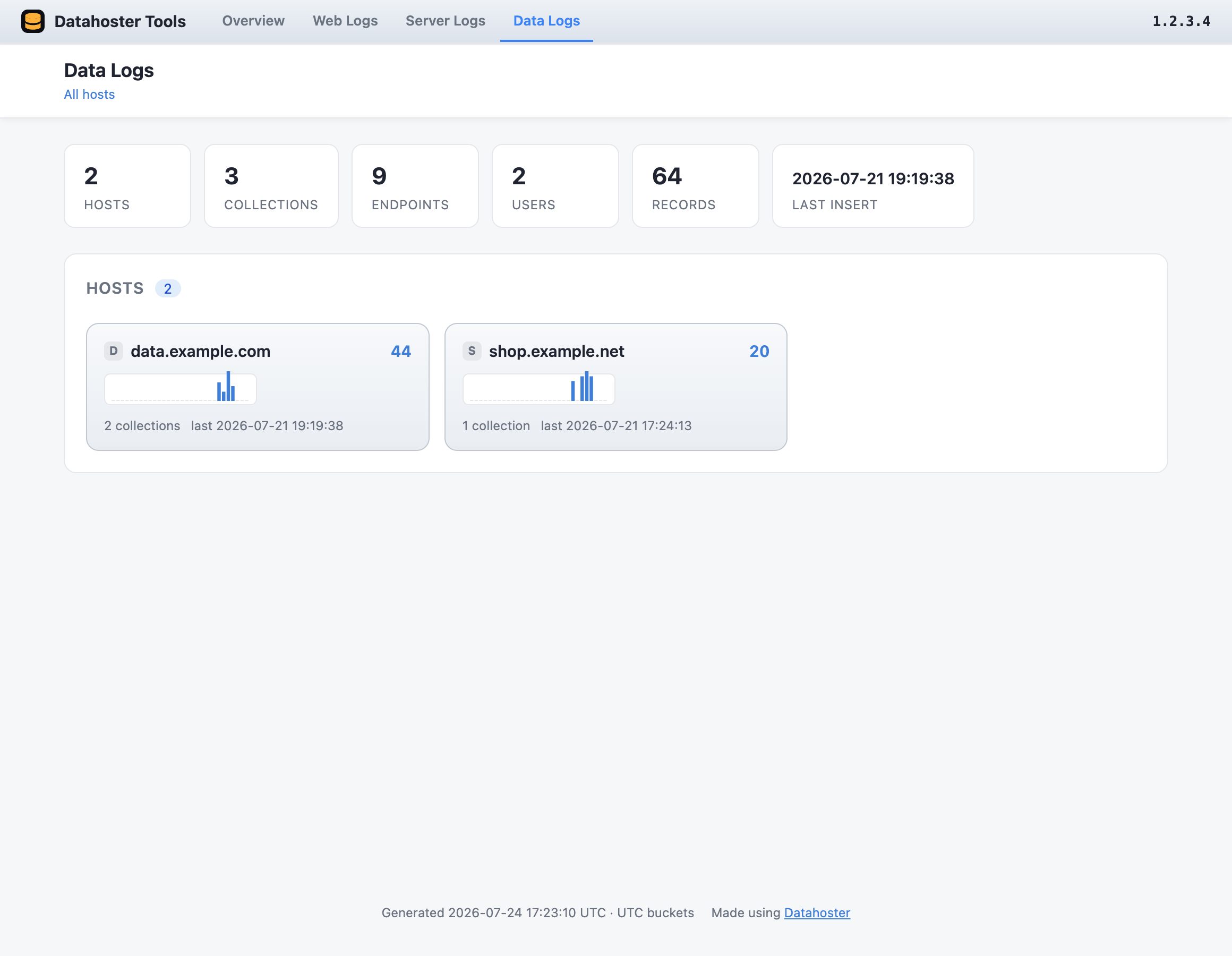Click the HOSTS section heading
This screenshot has height=956, width=1232.
point(115,288)
